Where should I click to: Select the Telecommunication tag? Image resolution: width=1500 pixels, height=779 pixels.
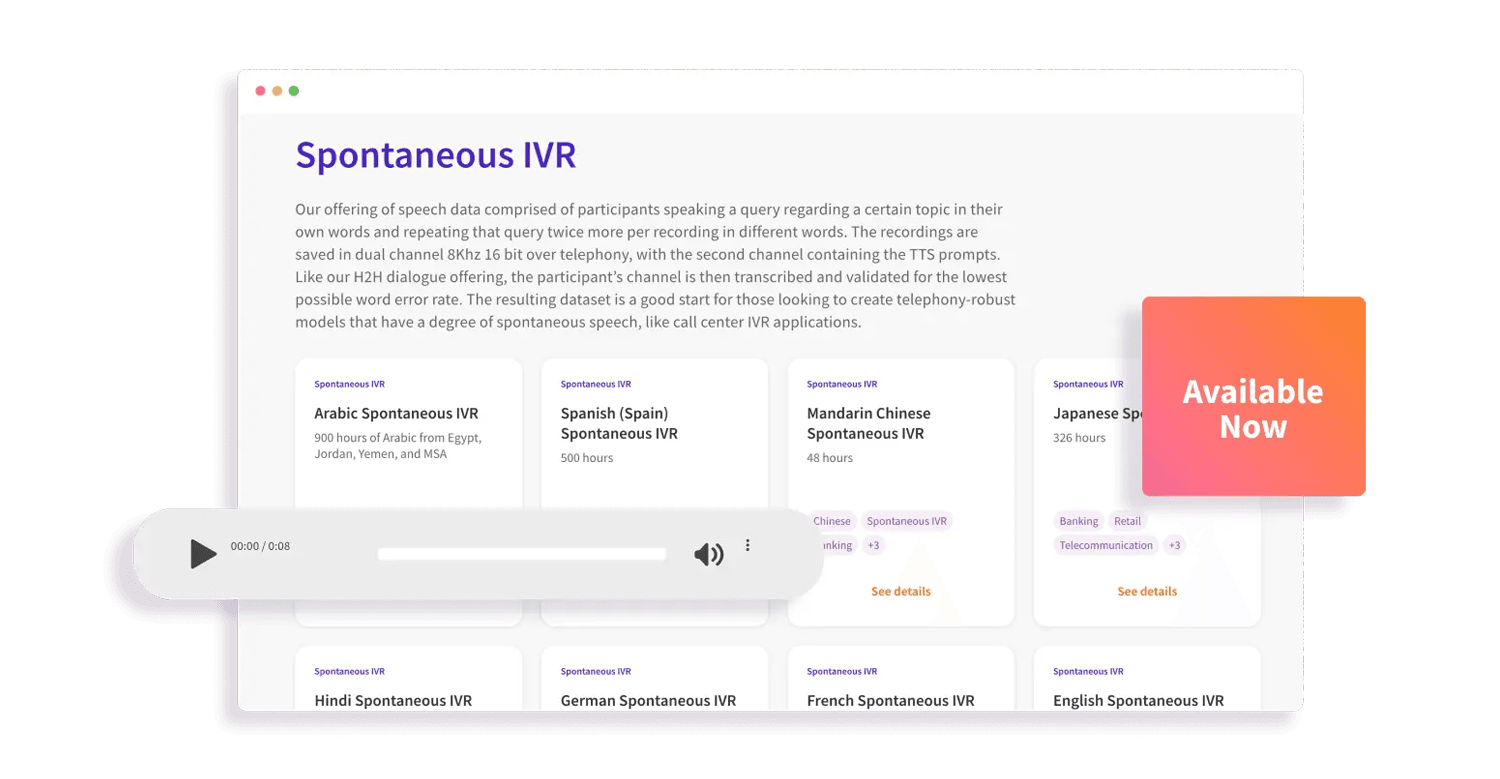click(1106, 545)
